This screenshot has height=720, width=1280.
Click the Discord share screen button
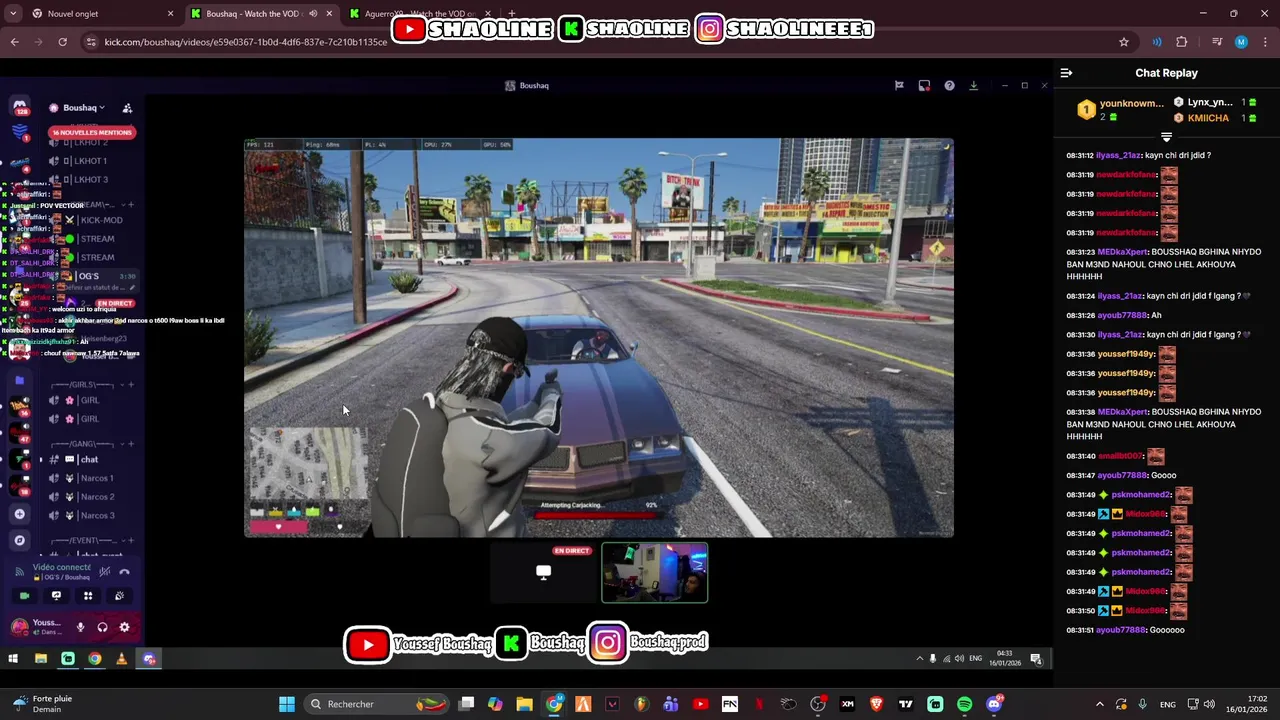pos(56,596)
